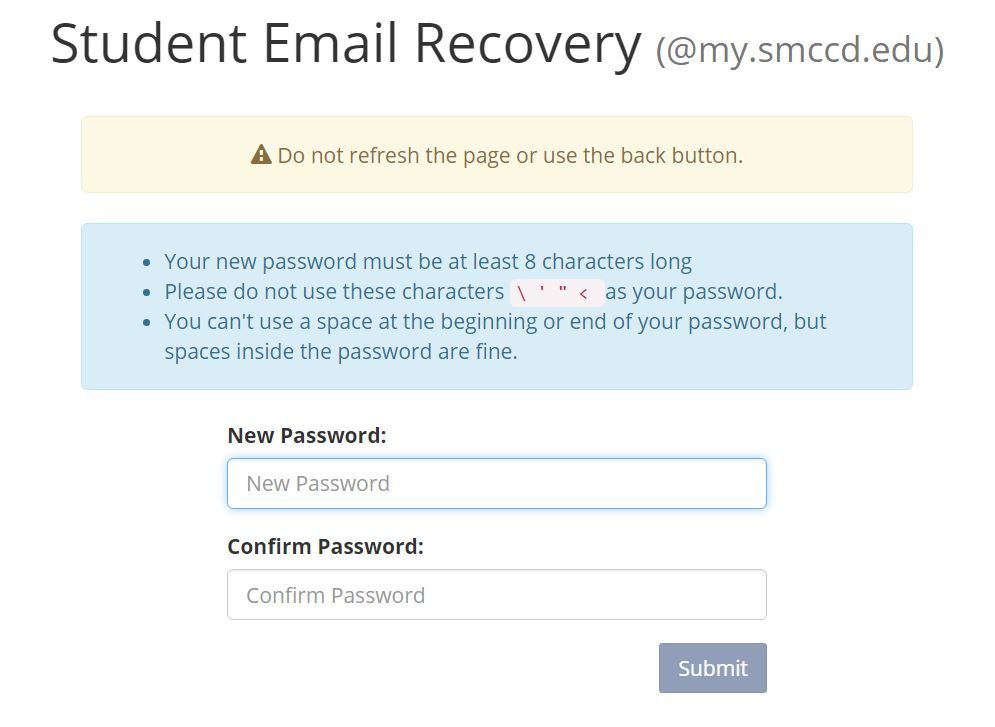
Task: Click the Confirm Password label
Action: pyautogui.click(x=325, y=546)
